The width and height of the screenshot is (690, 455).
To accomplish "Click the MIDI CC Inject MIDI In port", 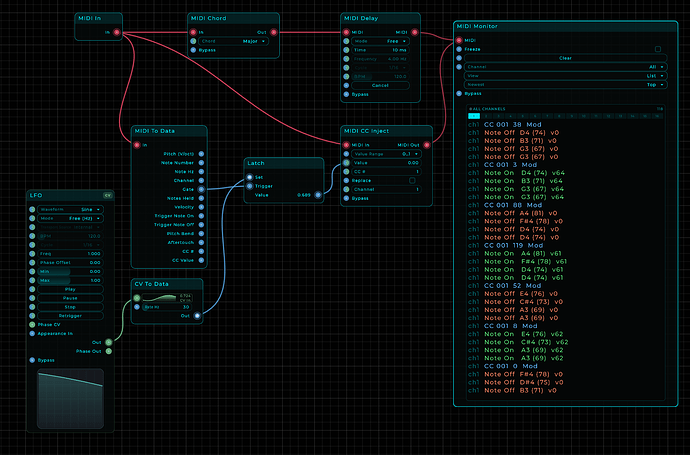I will (346, 145).
